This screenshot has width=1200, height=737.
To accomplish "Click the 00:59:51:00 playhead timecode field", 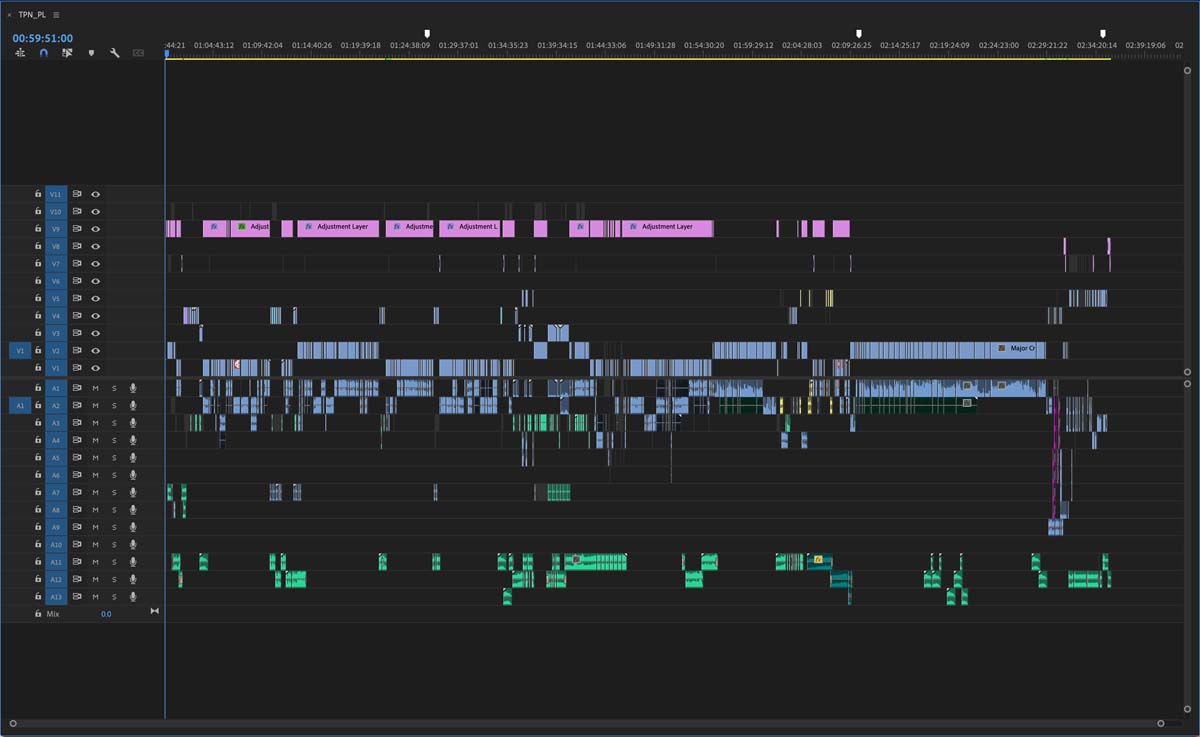I will pyautogui.click(x=42, y=38).
